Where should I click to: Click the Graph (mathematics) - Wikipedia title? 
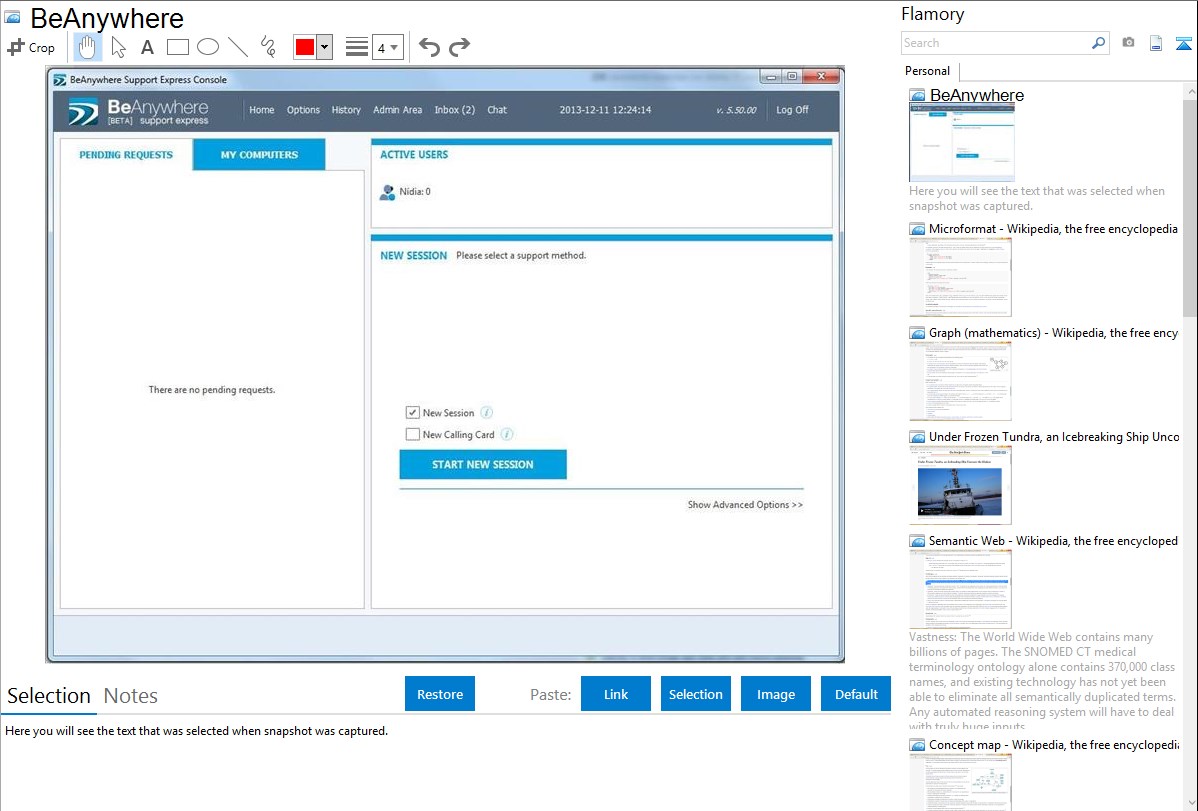tap(1054, 333)
